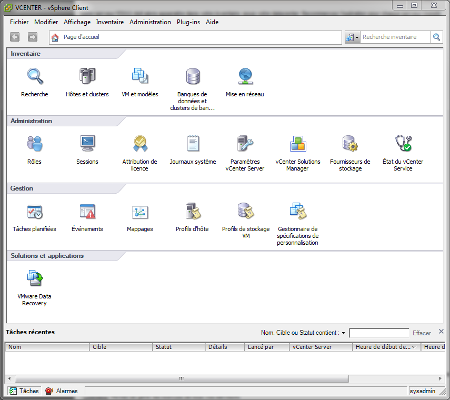Open the Modifier menu

pos(46,22)
